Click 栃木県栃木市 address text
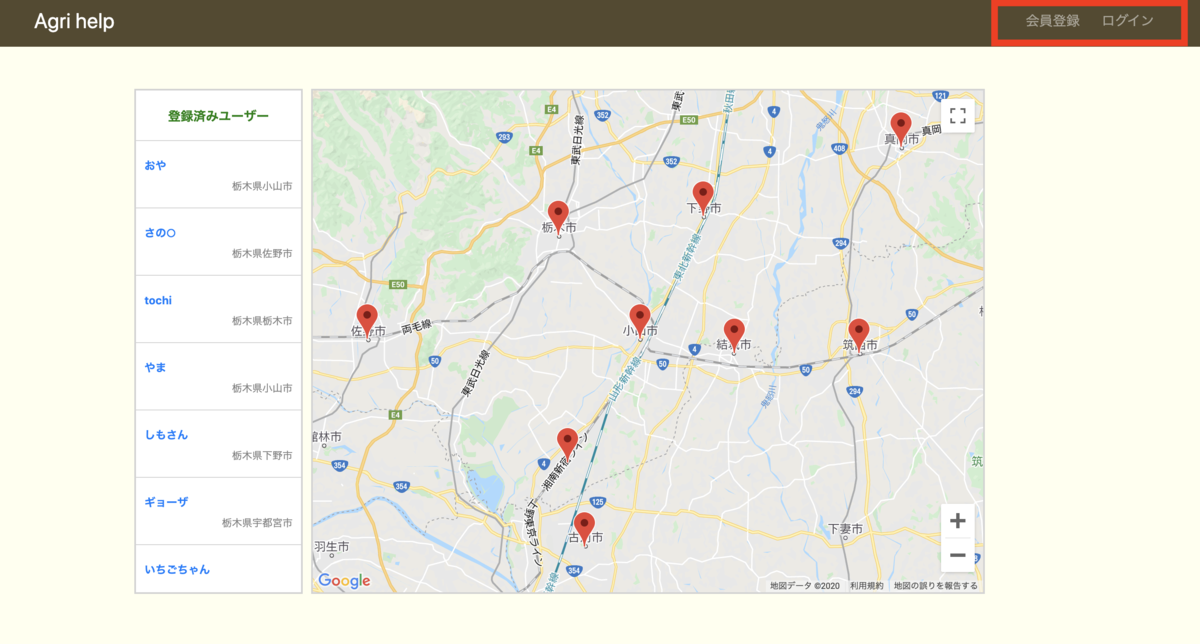Image resolution: width=1200 pixels, height=644 pixels. coord(262,321)
